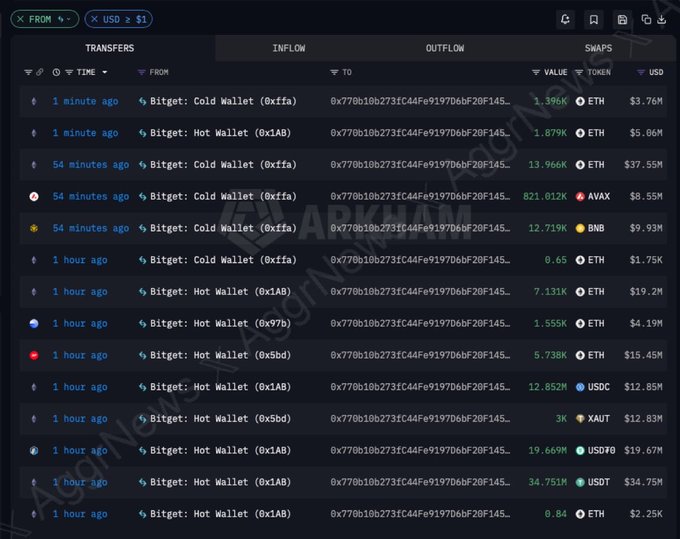Open destination address in USDT row
The width and height of the screenshot is (680, 539).
[x=420, y=482]
